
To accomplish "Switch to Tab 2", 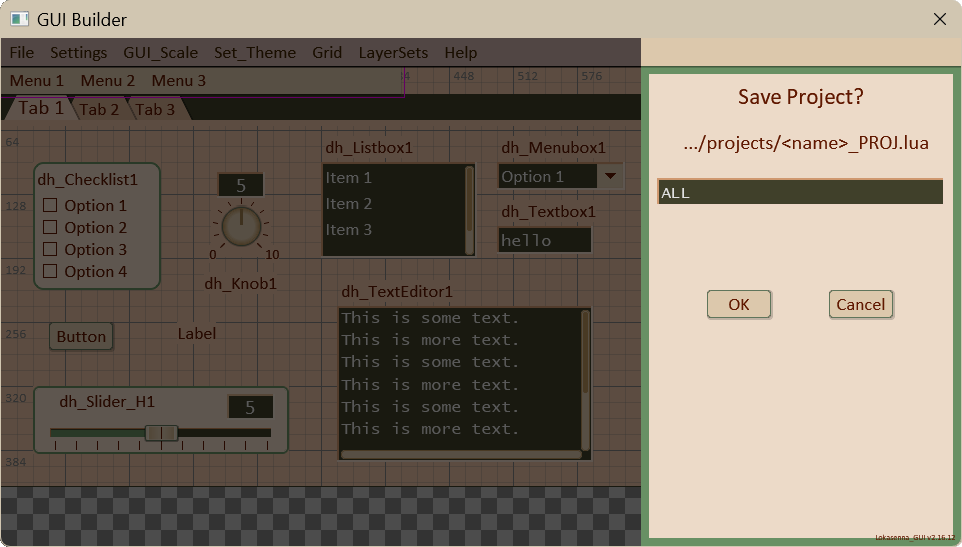I will 99,109.
